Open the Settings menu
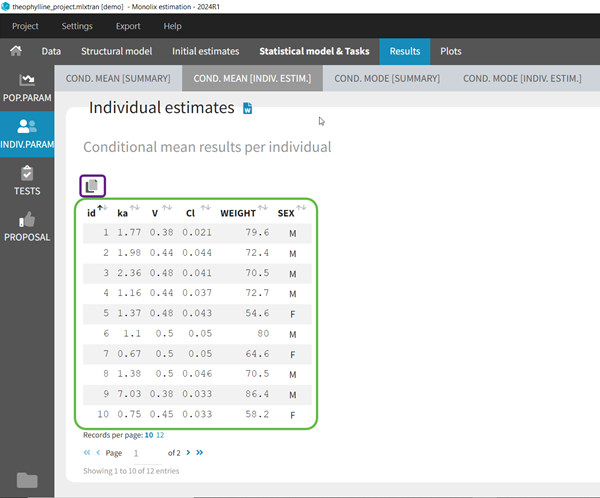Viewport: 600px width, 498px height. pyautogui.click(x=77, y=26)
